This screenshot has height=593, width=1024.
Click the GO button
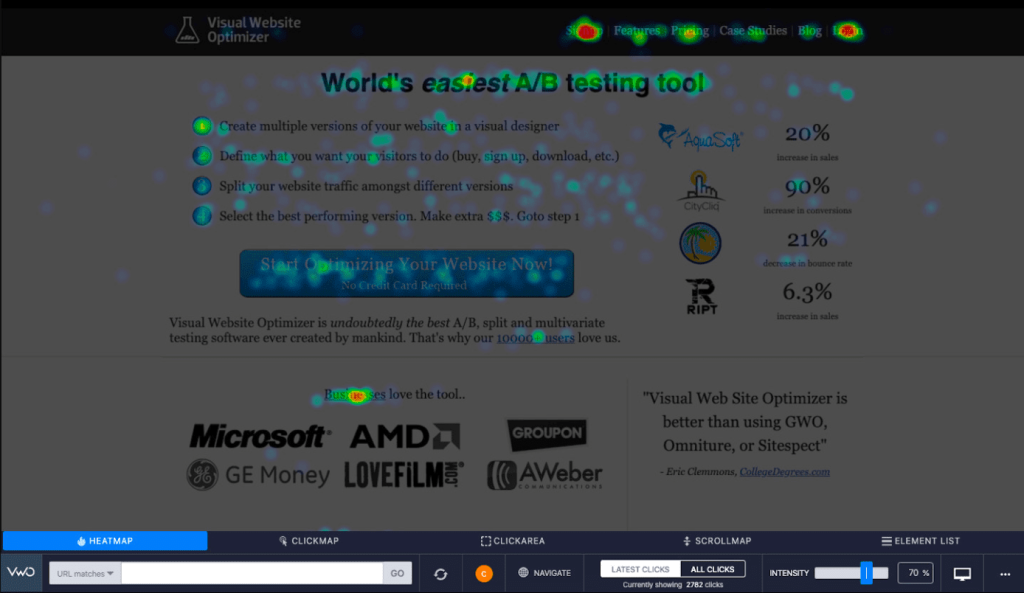pyautogui.click(x=397, y=573)
